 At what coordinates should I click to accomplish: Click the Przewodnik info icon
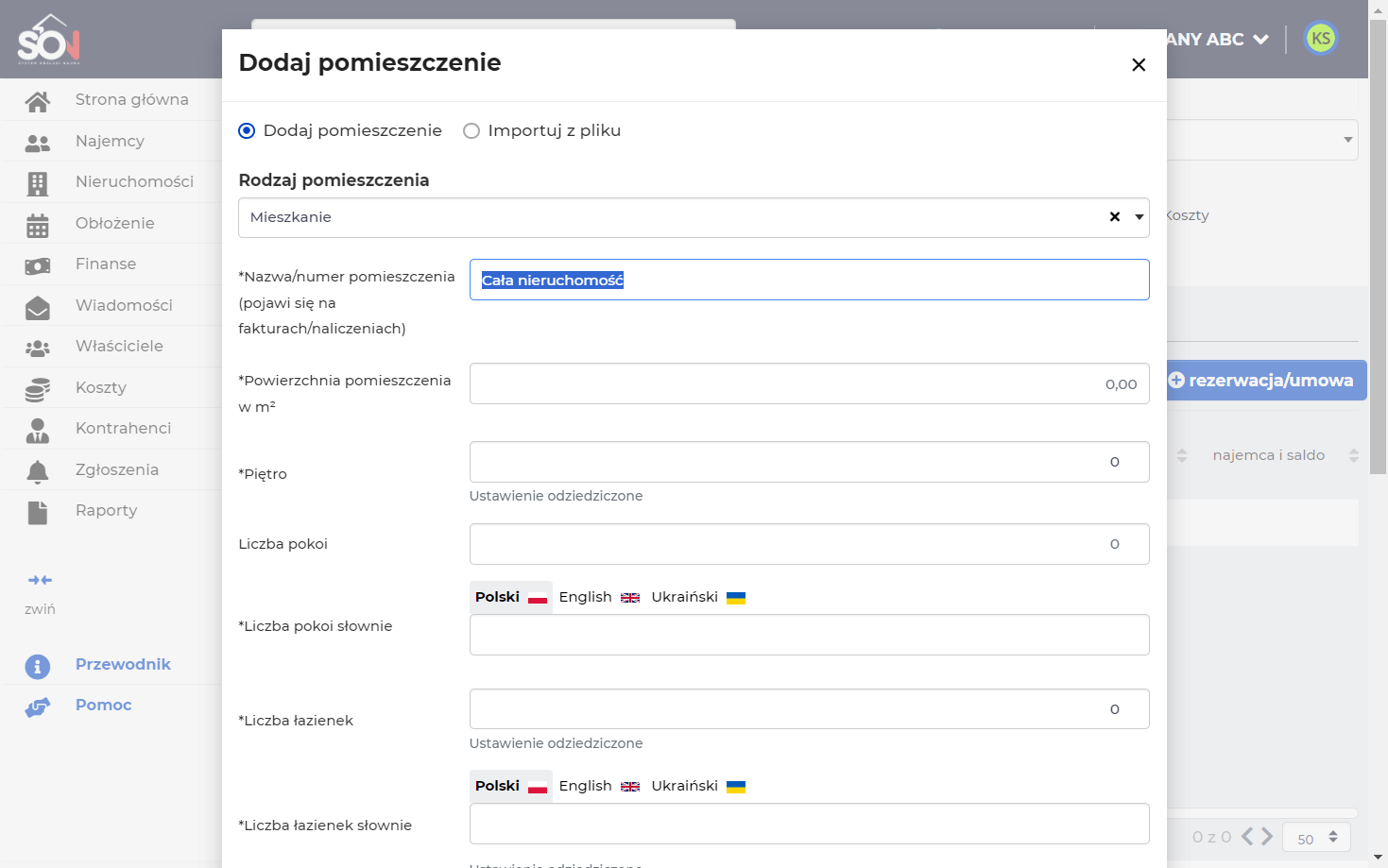pos(38,667)
